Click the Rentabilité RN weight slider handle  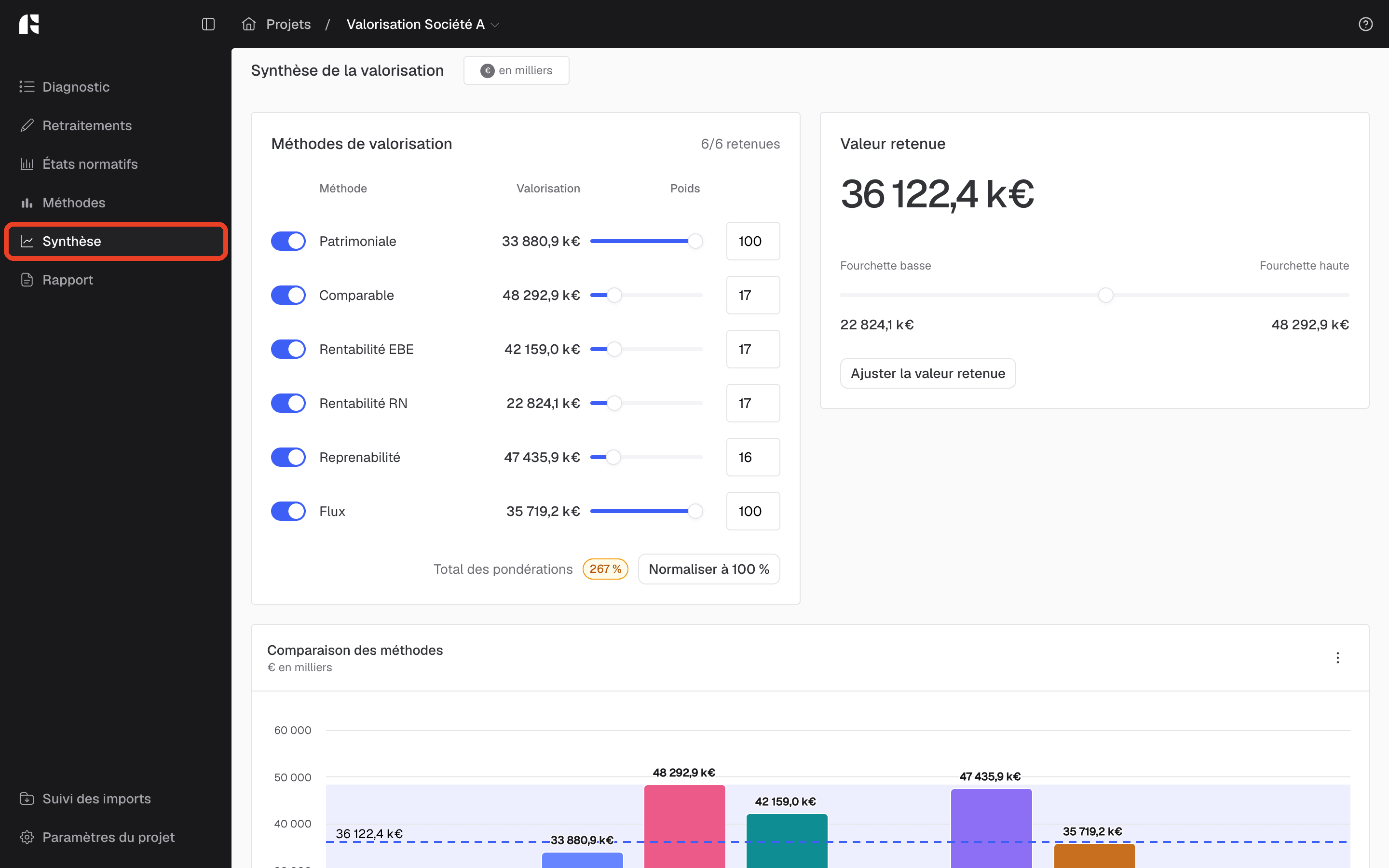pyautogui.click(x=614, y=403)
